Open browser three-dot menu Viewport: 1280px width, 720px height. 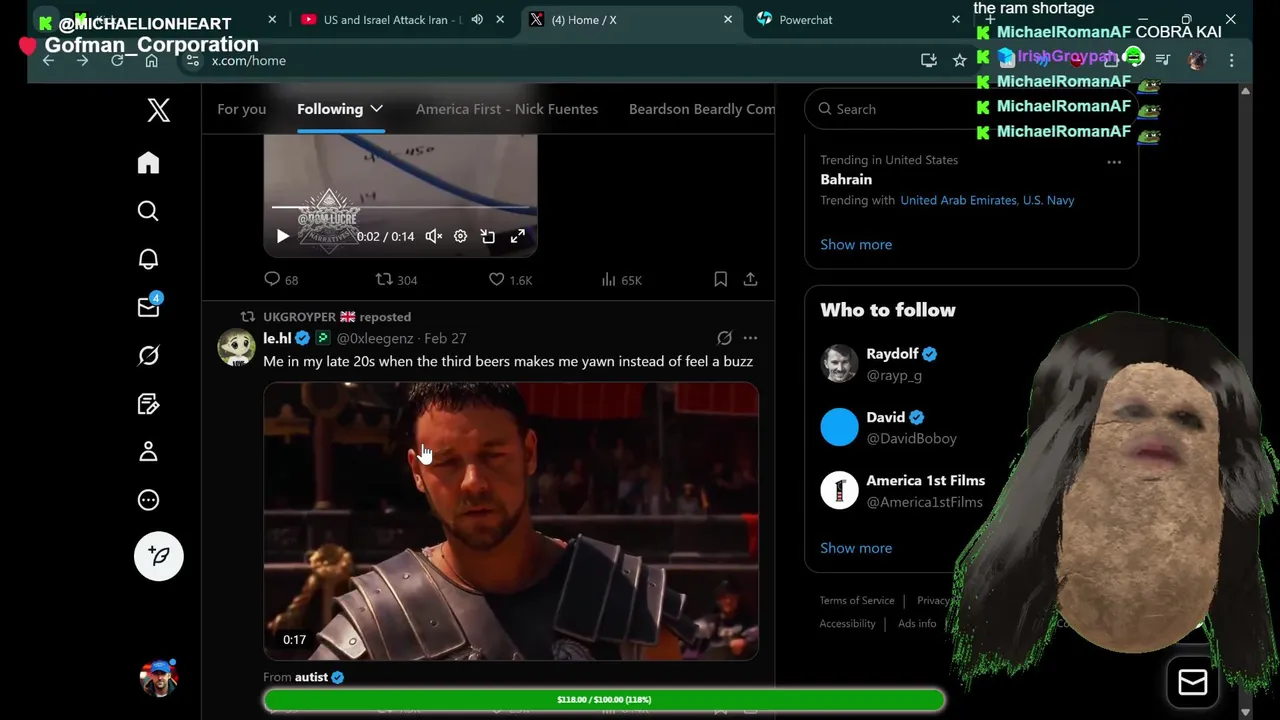(x=1232, y=61)
